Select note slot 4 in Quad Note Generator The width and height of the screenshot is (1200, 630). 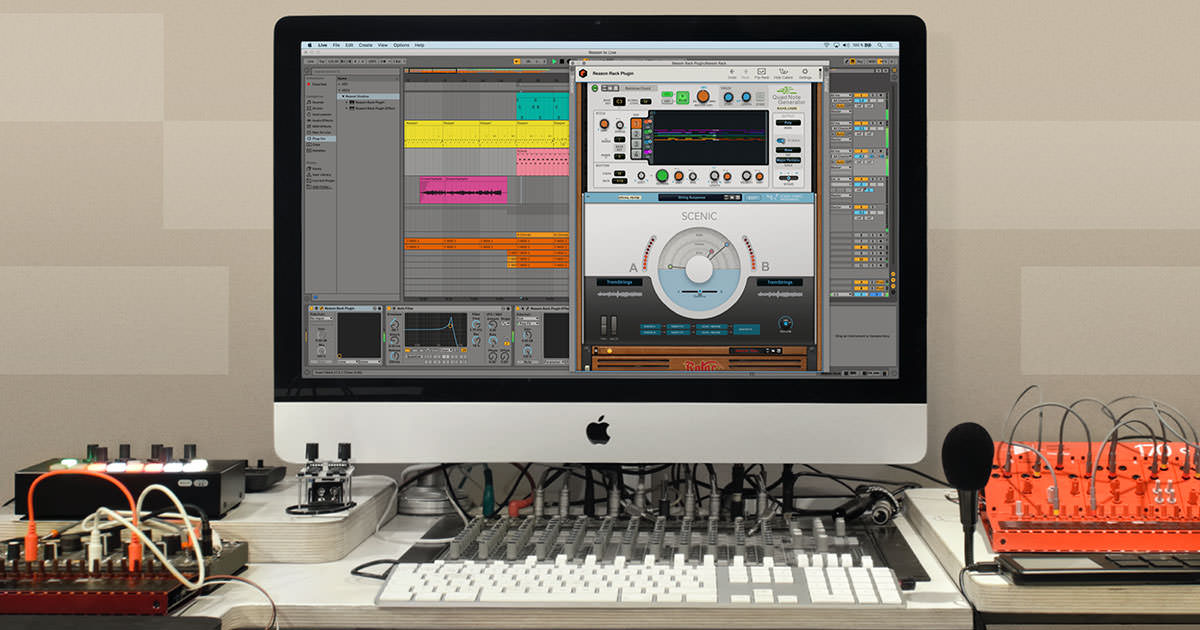tap(636, 153)
